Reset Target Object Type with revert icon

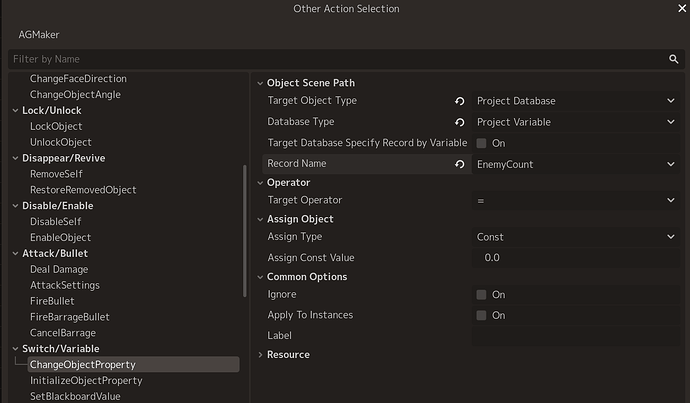pyautogui.click(x=459, y=101)
